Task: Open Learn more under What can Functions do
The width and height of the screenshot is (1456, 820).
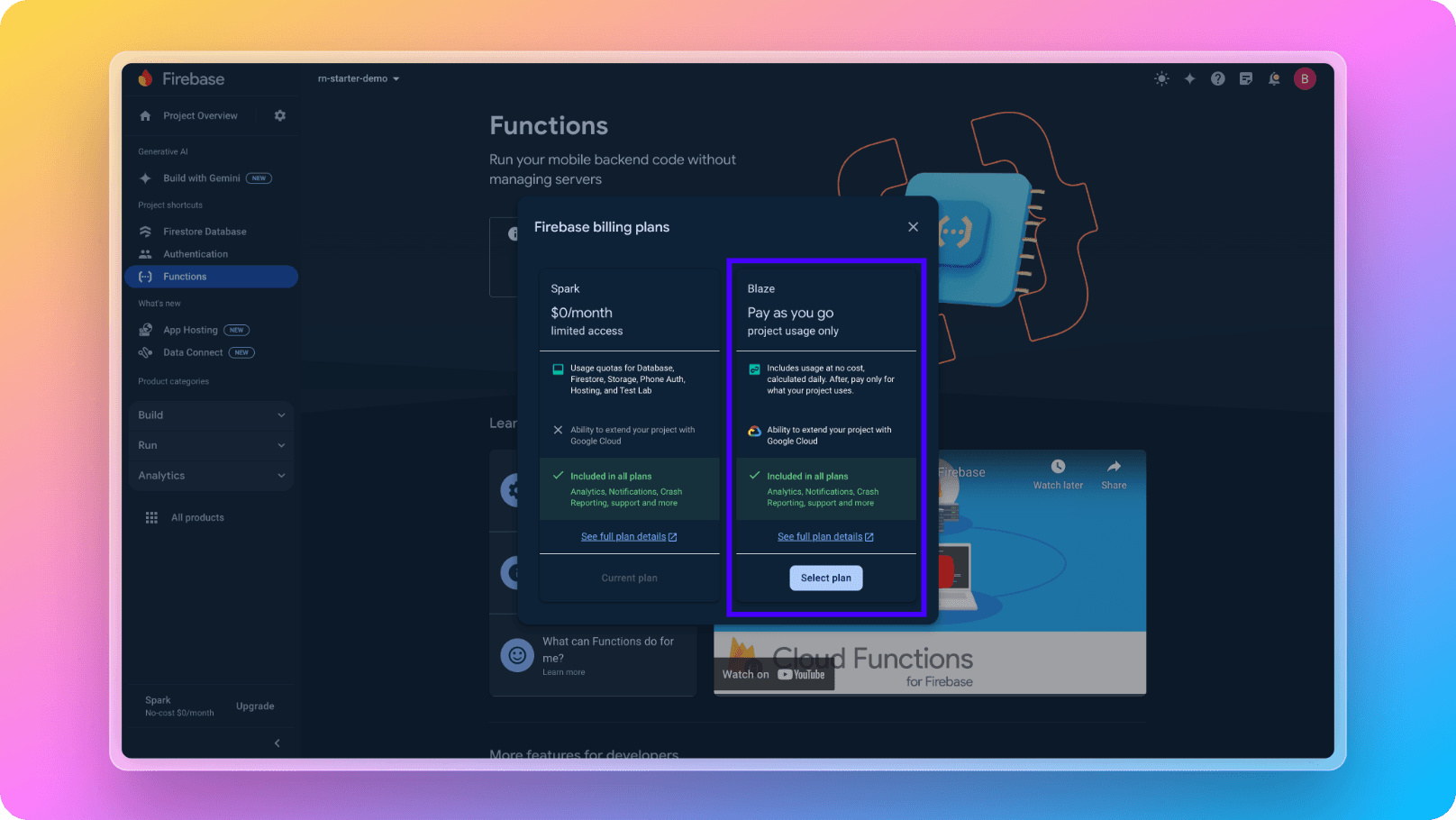Action: (563, 672)
